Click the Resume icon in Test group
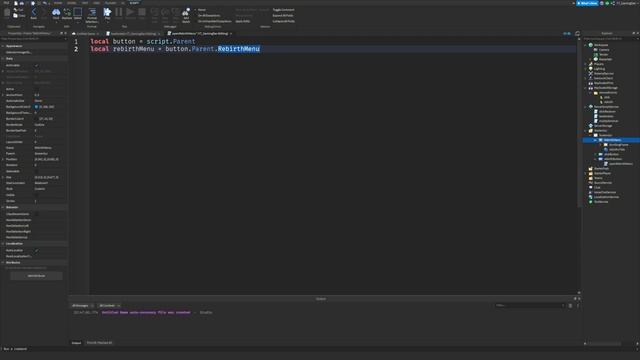 pos(130,12)
